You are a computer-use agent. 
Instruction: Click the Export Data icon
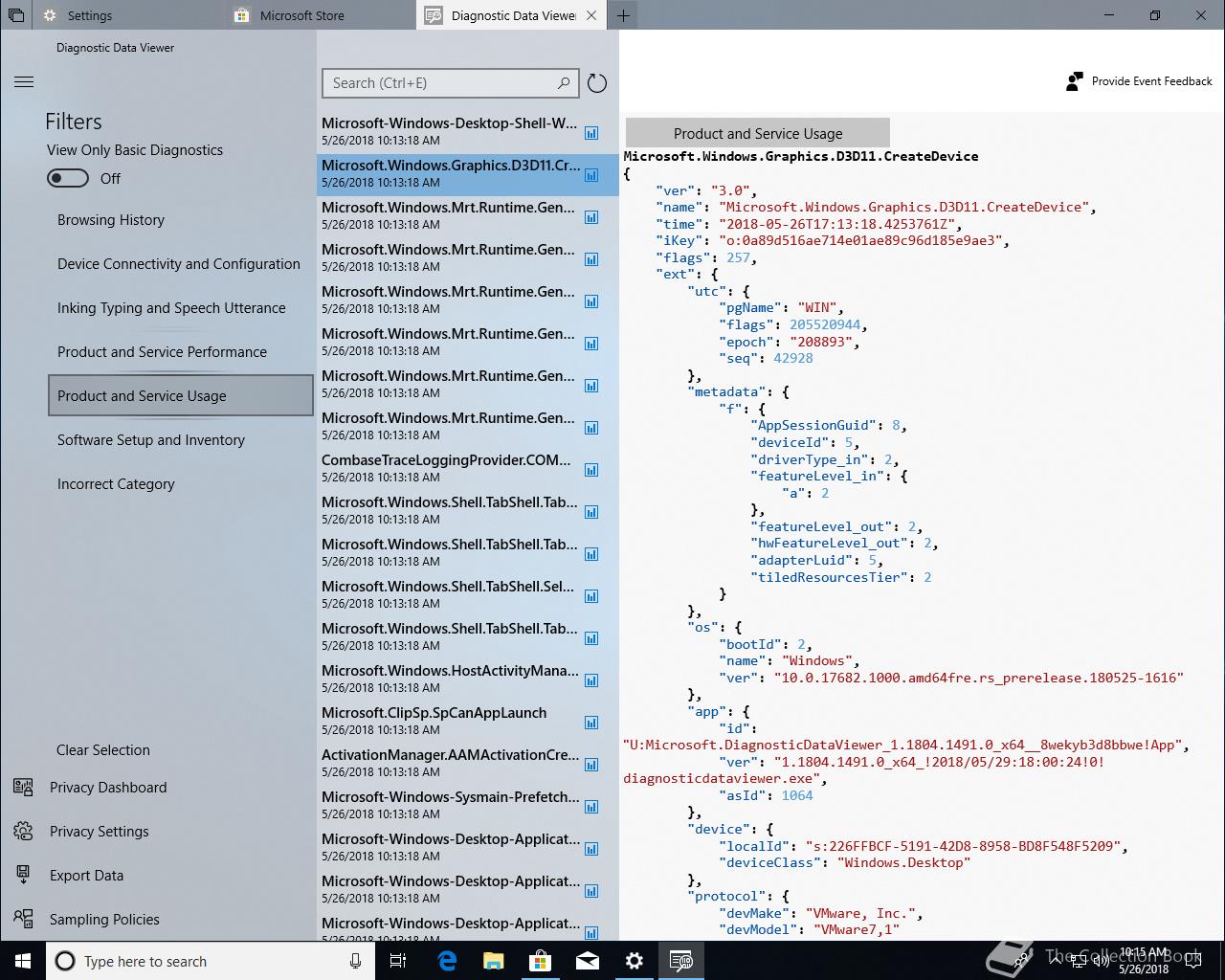click(23, 875)
